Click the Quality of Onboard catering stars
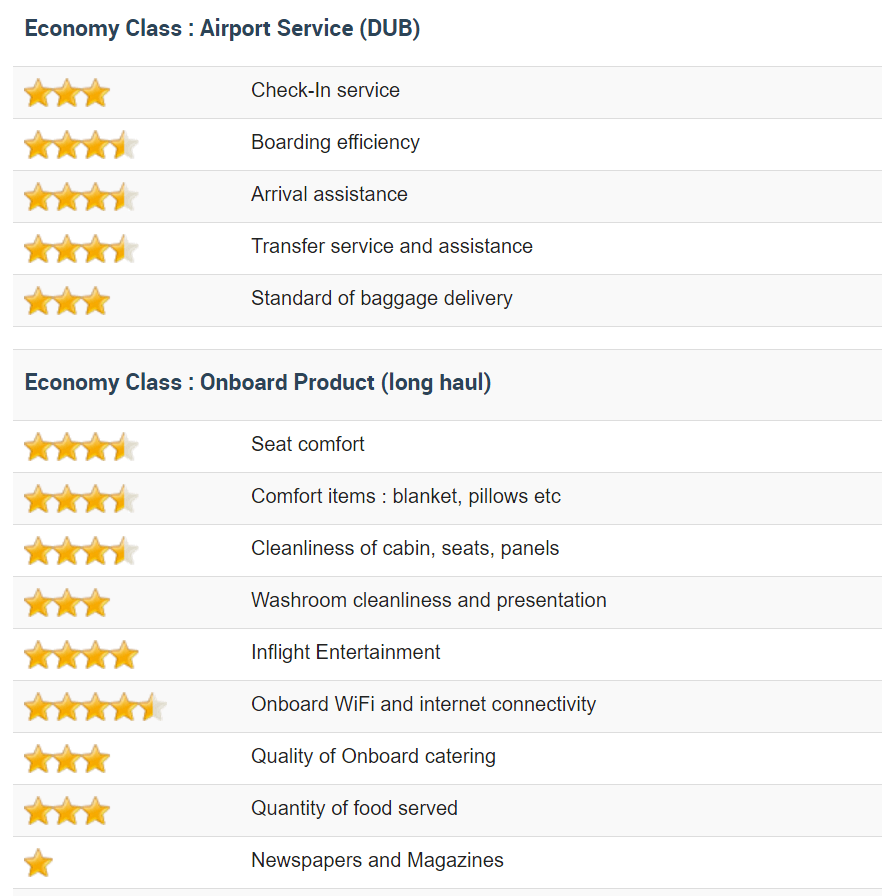 click(66, 759)
